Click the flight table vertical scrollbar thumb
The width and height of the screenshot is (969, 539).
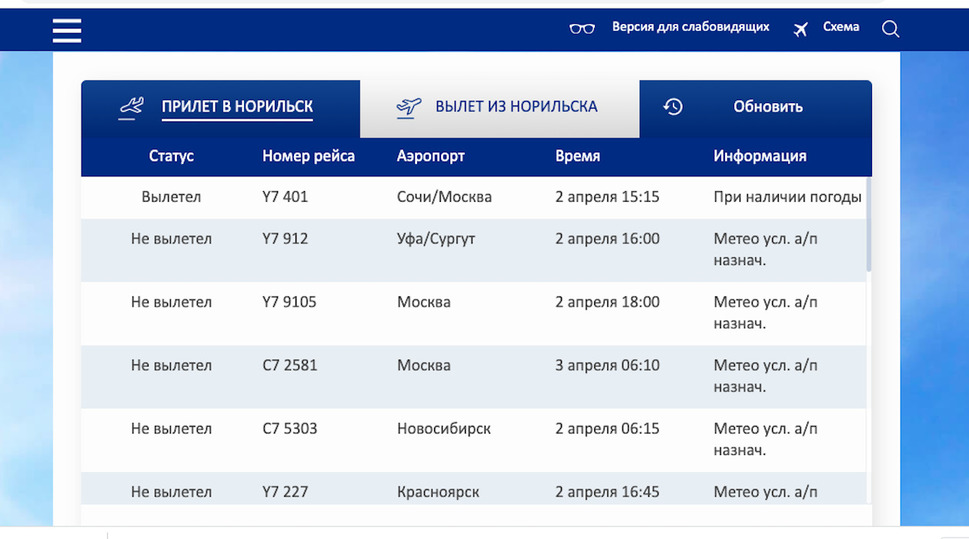click(x=869, y=225)
